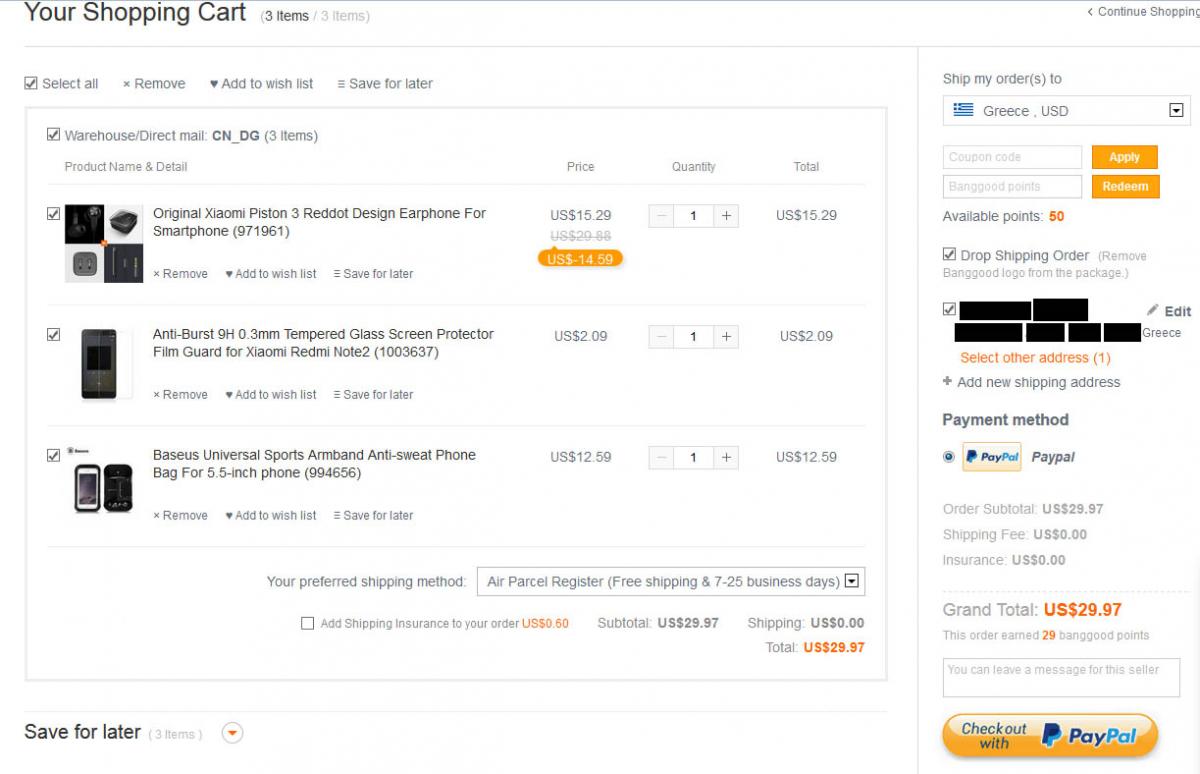Decrease quantity of Xiaomi Piston 3 earphone
Viewport: 1200px width, 774px height.
661,215
